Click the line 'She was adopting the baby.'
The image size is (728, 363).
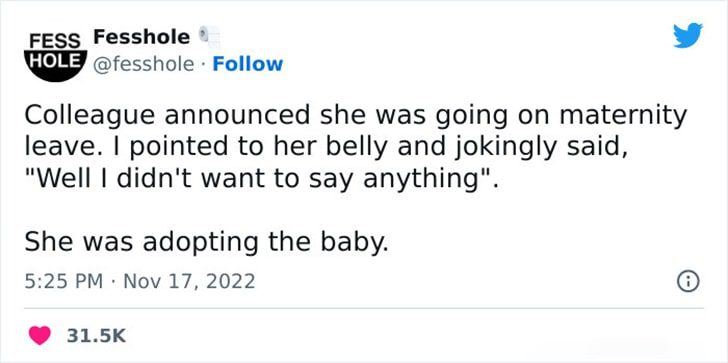click(206, 243)
